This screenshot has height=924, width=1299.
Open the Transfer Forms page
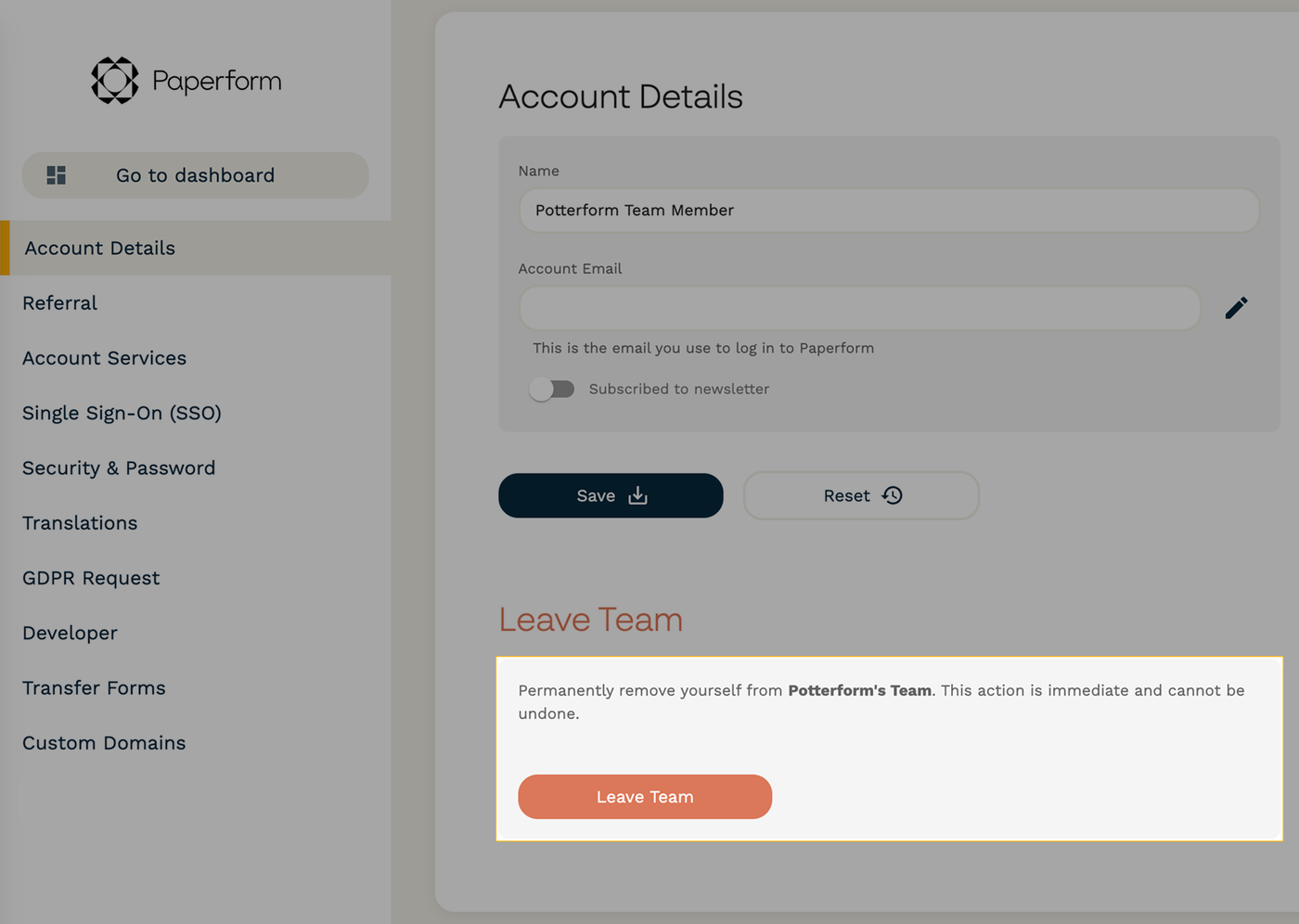tap(94, 688)
